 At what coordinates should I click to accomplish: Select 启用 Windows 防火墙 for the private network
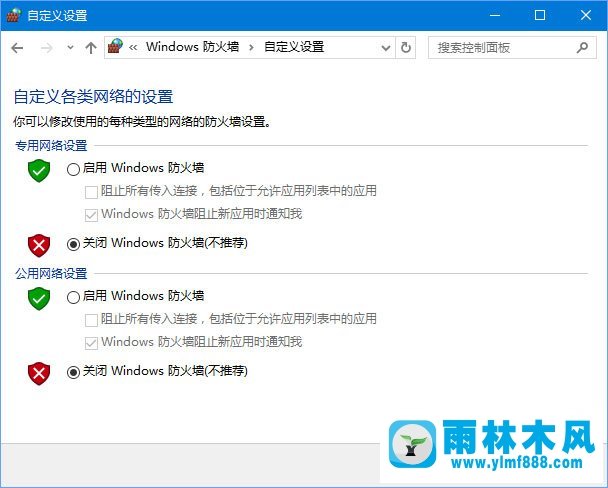[x=73, y=169]
